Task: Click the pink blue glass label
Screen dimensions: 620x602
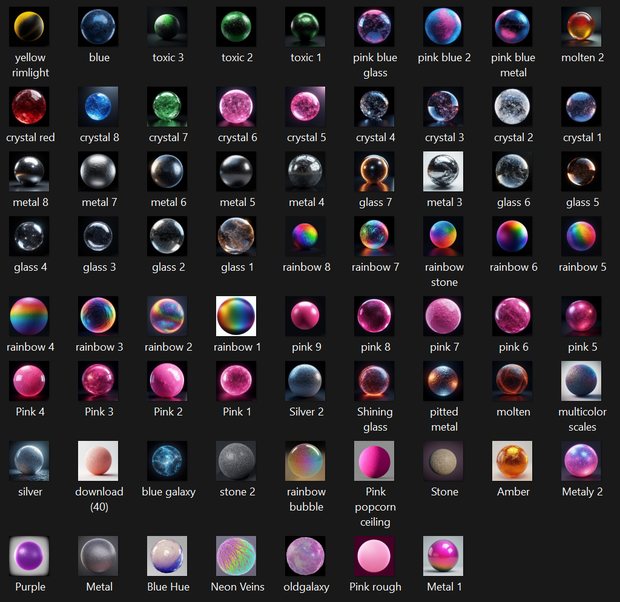Action: tap(375, 65)
